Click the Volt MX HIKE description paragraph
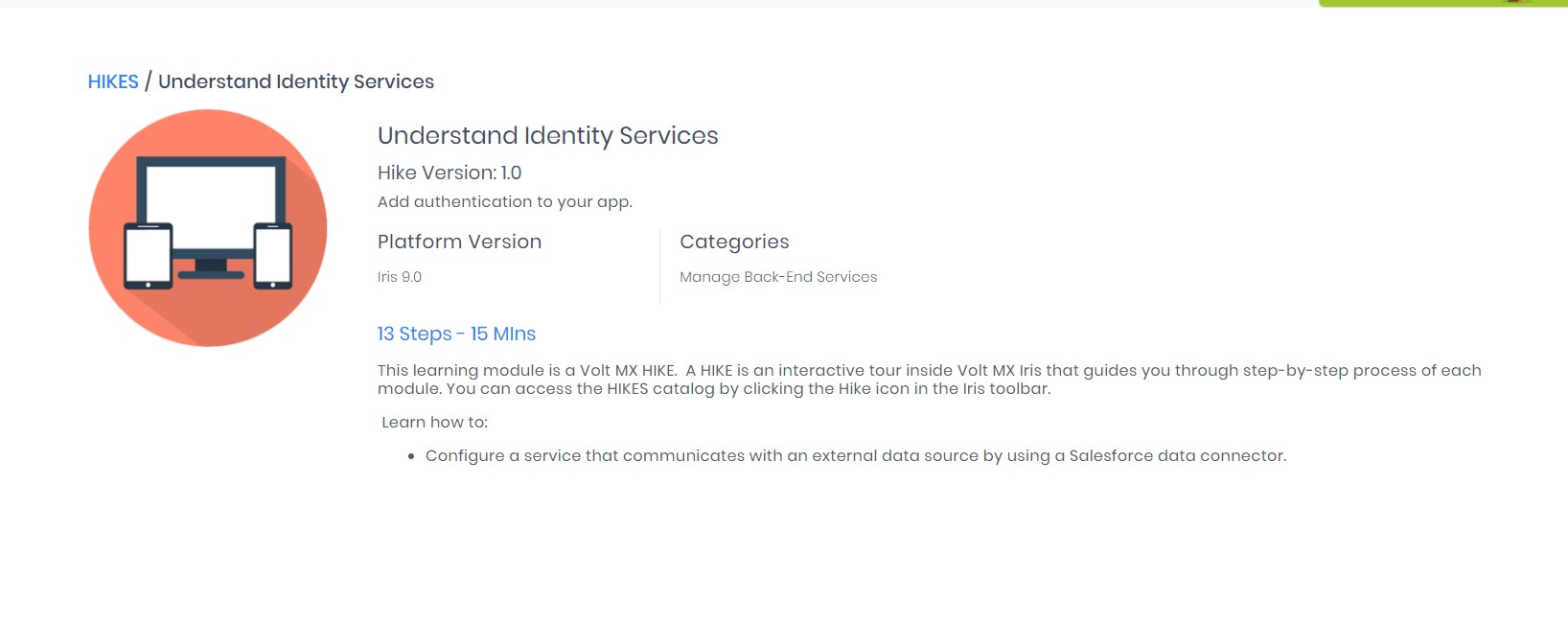 tap(930, 380)
